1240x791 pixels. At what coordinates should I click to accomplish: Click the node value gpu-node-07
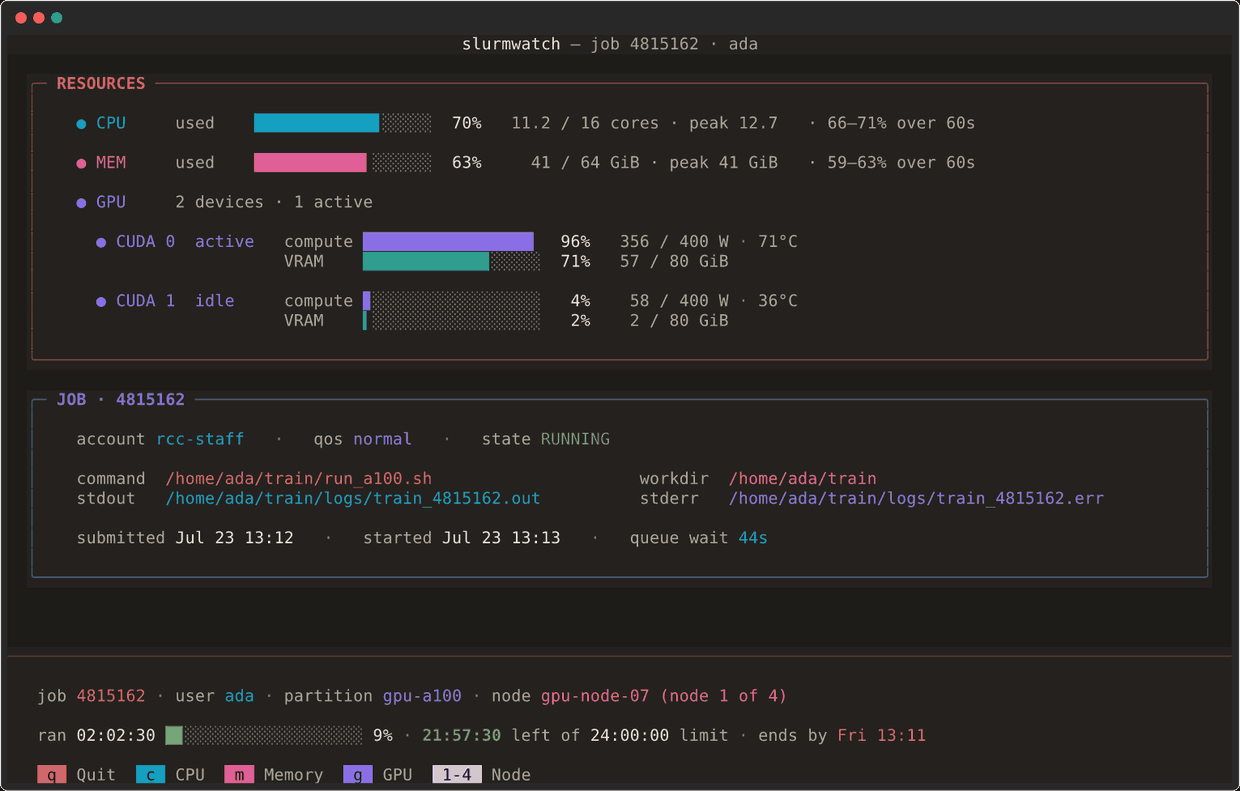click(595, 696)
